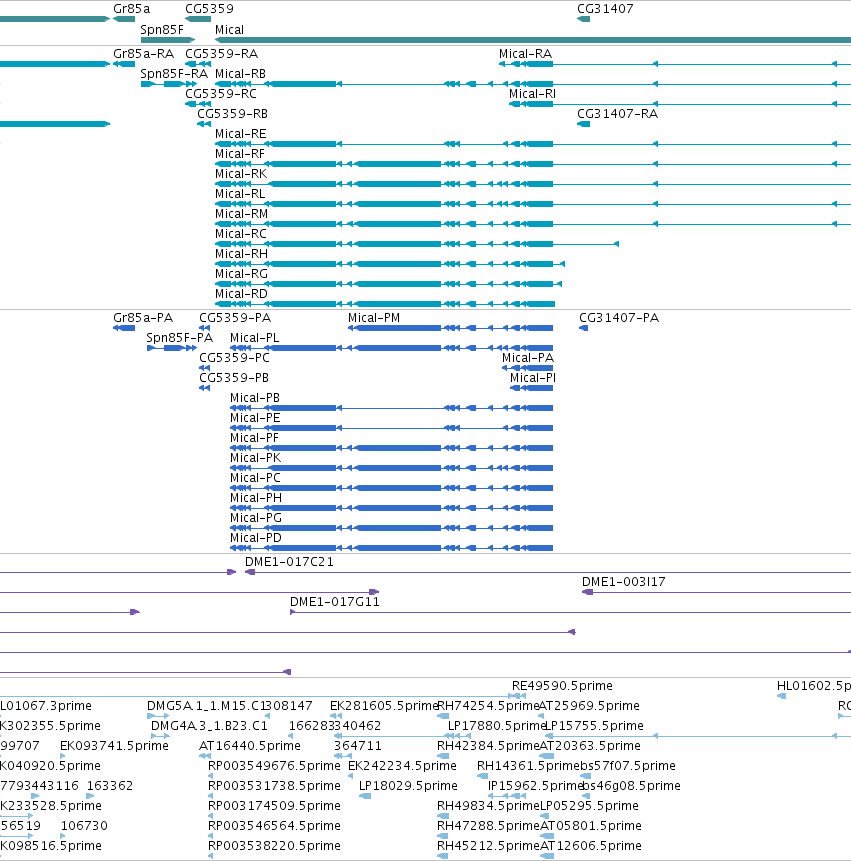
Task: Select the Mical-RC transcript label
Action: 241,234
